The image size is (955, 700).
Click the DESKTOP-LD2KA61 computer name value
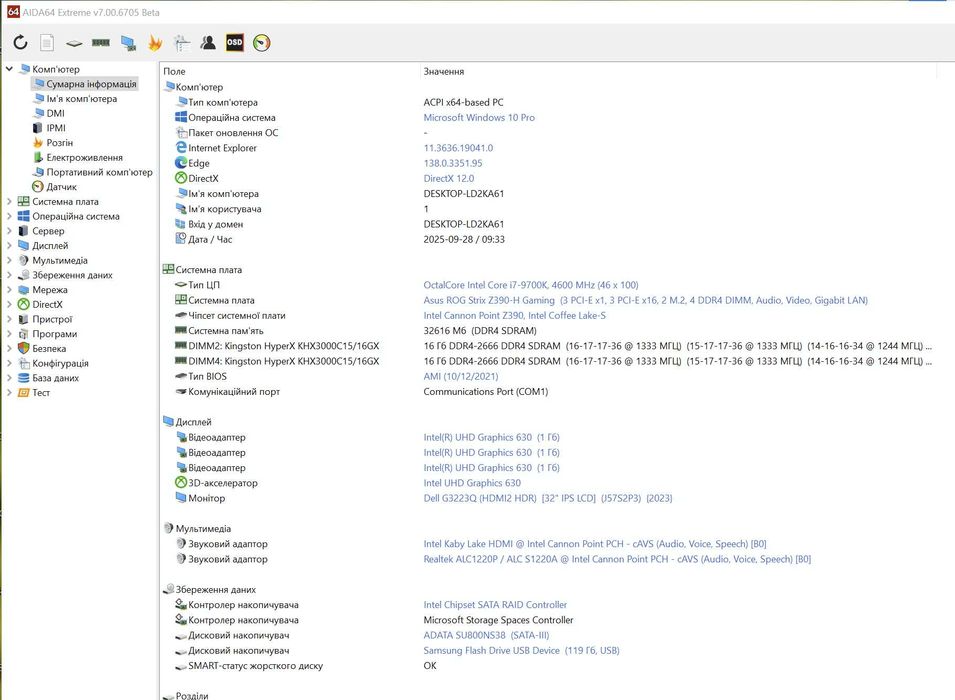pyautogui.click(x=463, y=194)
